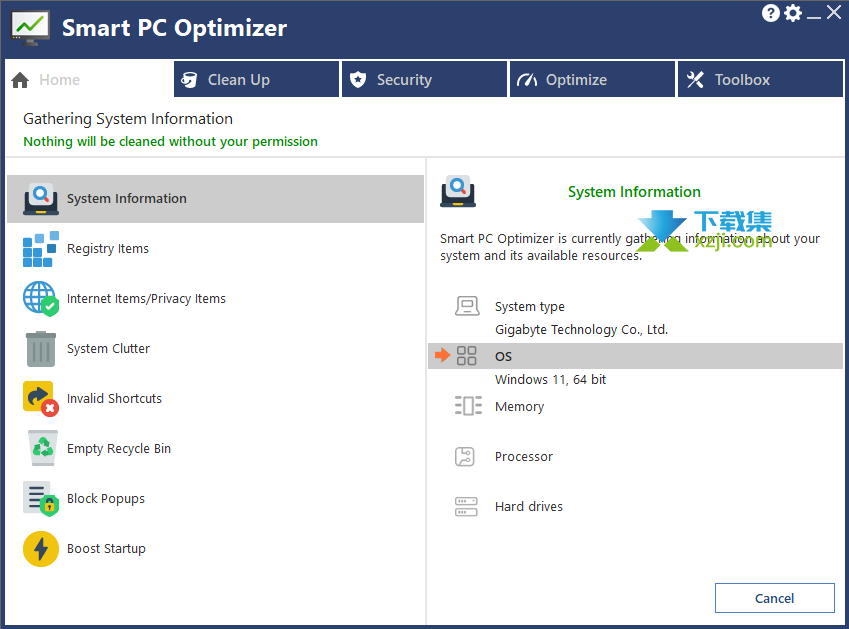Click the System type computer icon
Viewport: 849px width, 629px height.
[x=467, y=306]
